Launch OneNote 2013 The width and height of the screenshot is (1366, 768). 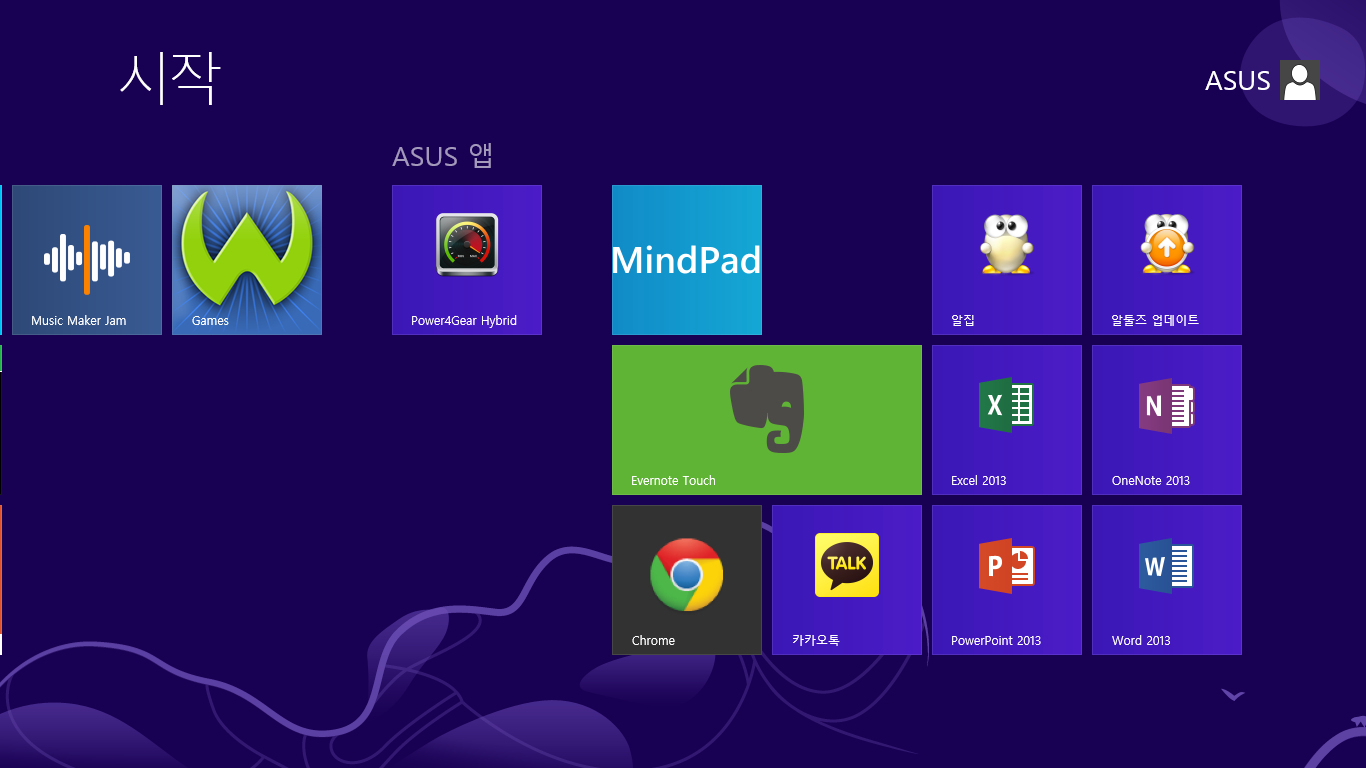pos(1167,420)
